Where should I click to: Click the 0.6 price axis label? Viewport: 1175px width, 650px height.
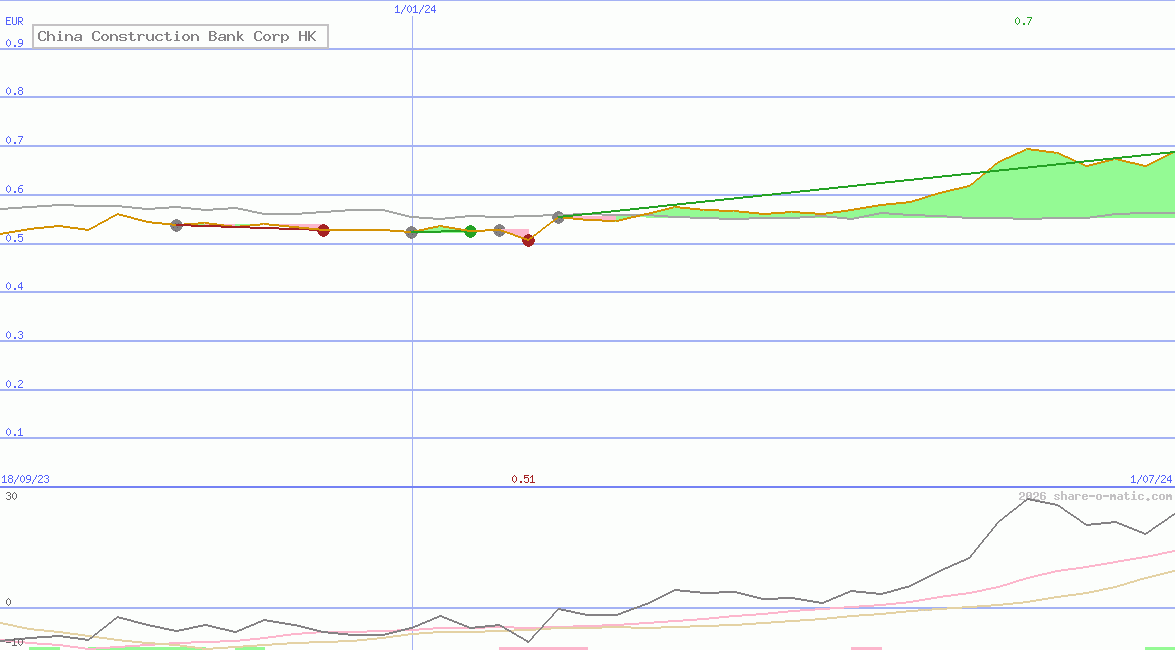click(14, 189)
